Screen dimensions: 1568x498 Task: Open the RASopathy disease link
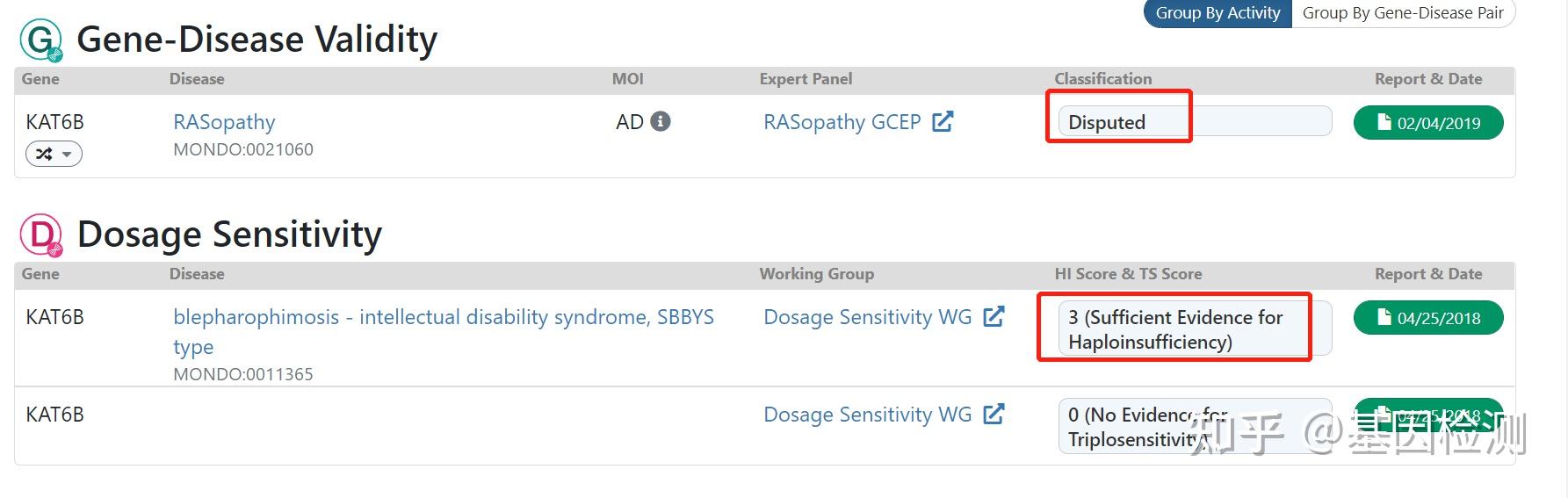tap(224, 122)
